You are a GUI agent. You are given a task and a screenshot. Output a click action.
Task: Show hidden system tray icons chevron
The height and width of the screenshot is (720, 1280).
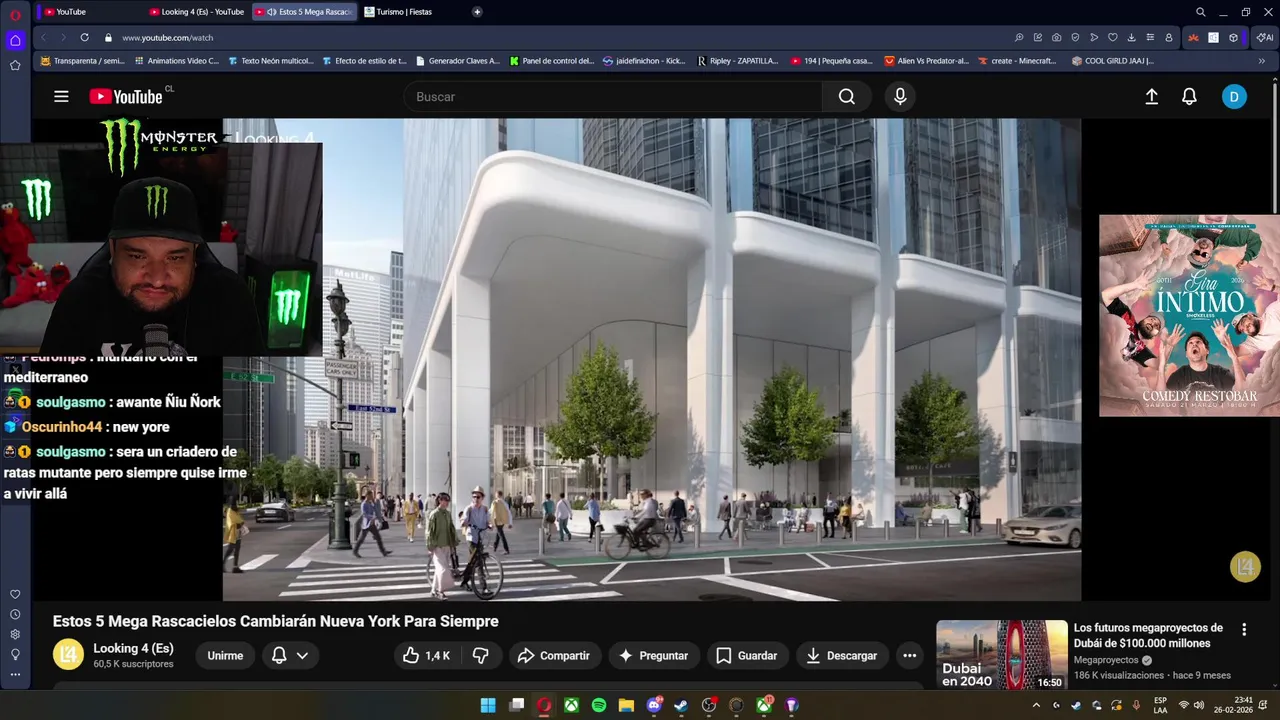click(x=1036, y=705)
